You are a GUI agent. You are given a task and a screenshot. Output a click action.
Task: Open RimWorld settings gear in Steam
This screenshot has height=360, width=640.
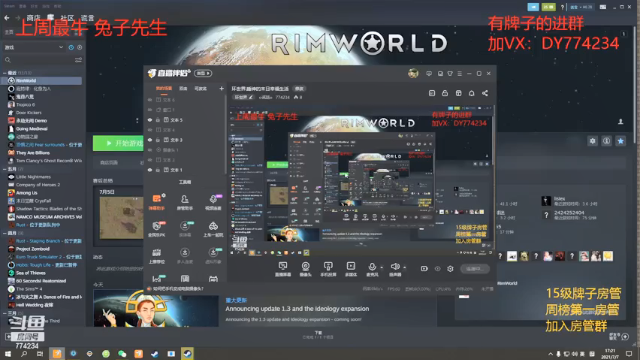coord(592,141)
